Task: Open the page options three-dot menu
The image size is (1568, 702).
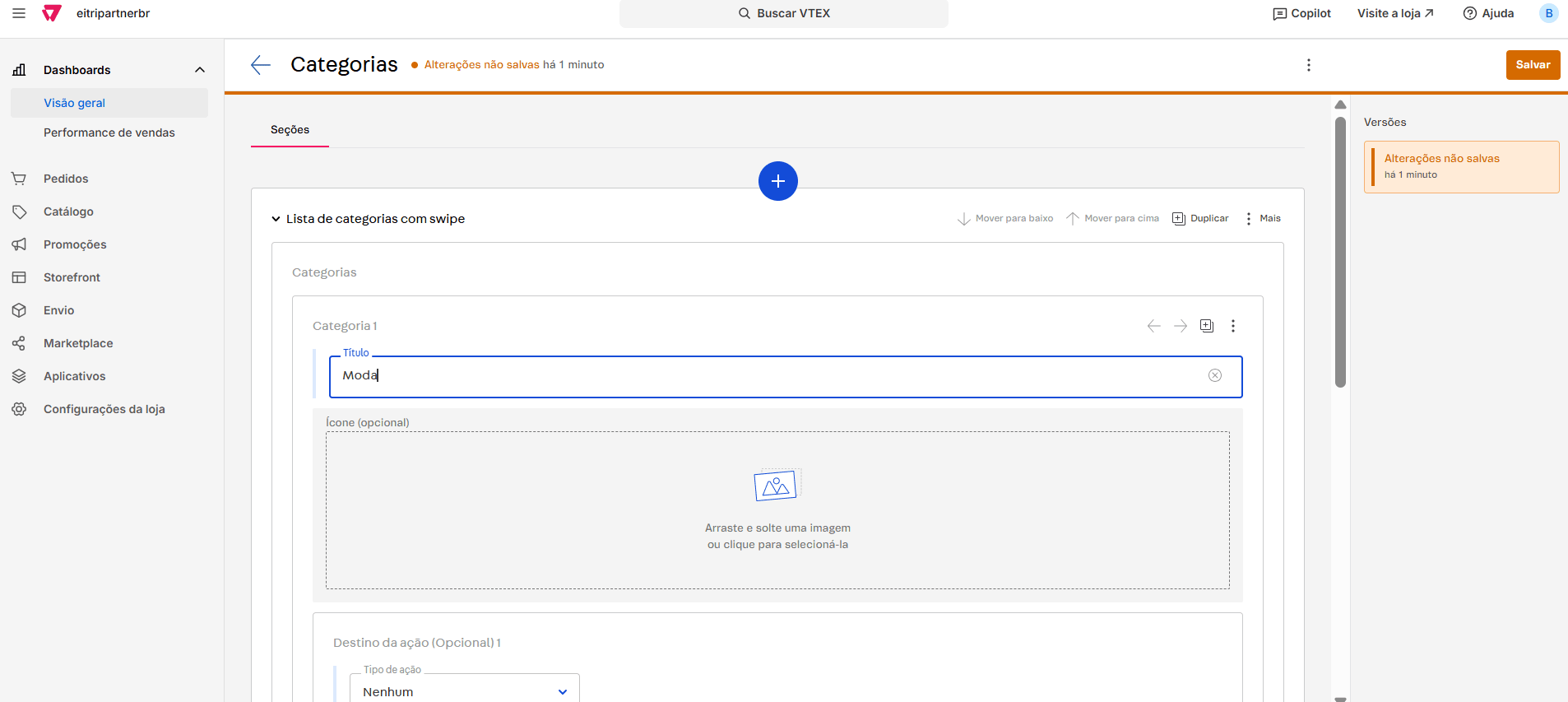Action: pos(1308,65)
